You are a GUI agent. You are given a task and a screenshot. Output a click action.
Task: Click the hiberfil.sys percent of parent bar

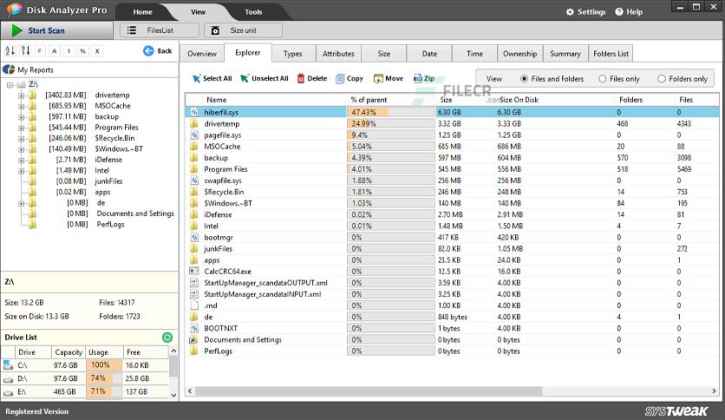click(390, 112)
